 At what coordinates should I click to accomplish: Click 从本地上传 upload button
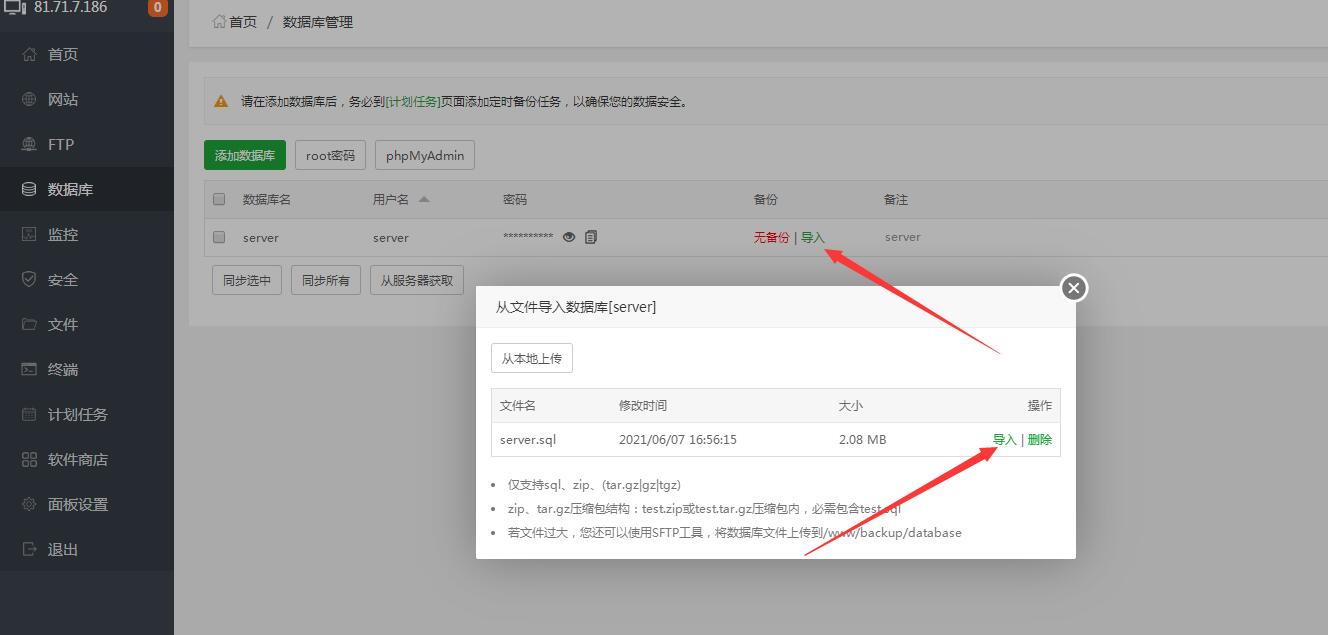click(x=531, y=358)
